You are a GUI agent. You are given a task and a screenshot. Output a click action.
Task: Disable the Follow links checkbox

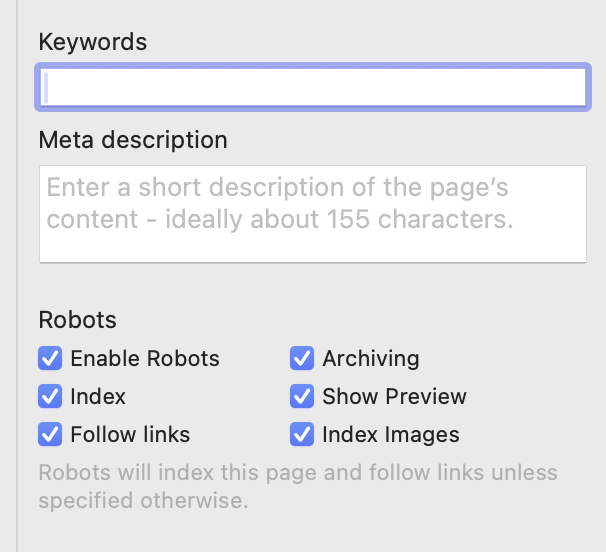(50, 434)
